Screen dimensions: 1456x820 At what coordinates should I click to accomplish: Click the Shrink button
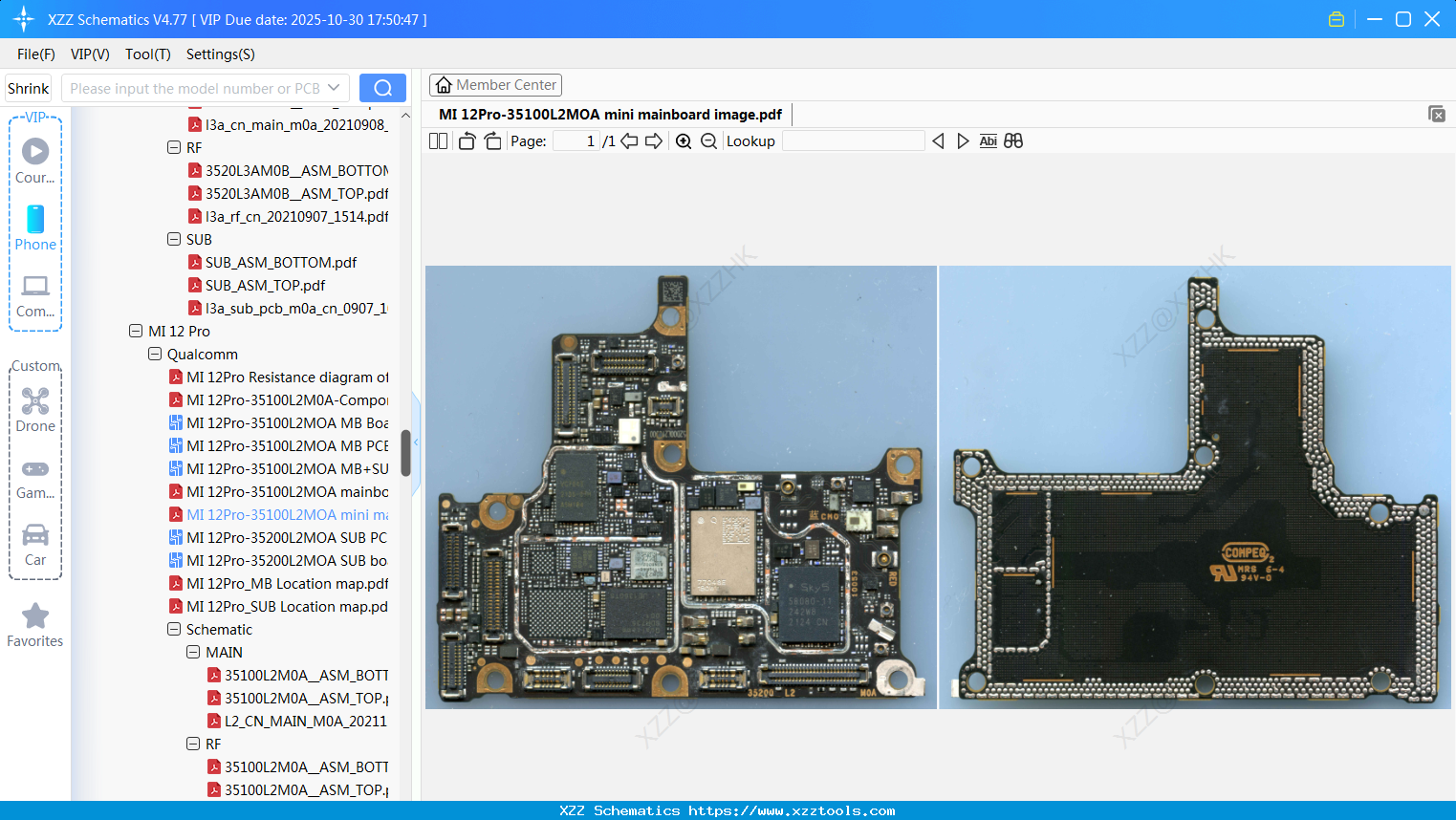pyautogui.click(x=28, y=87)
